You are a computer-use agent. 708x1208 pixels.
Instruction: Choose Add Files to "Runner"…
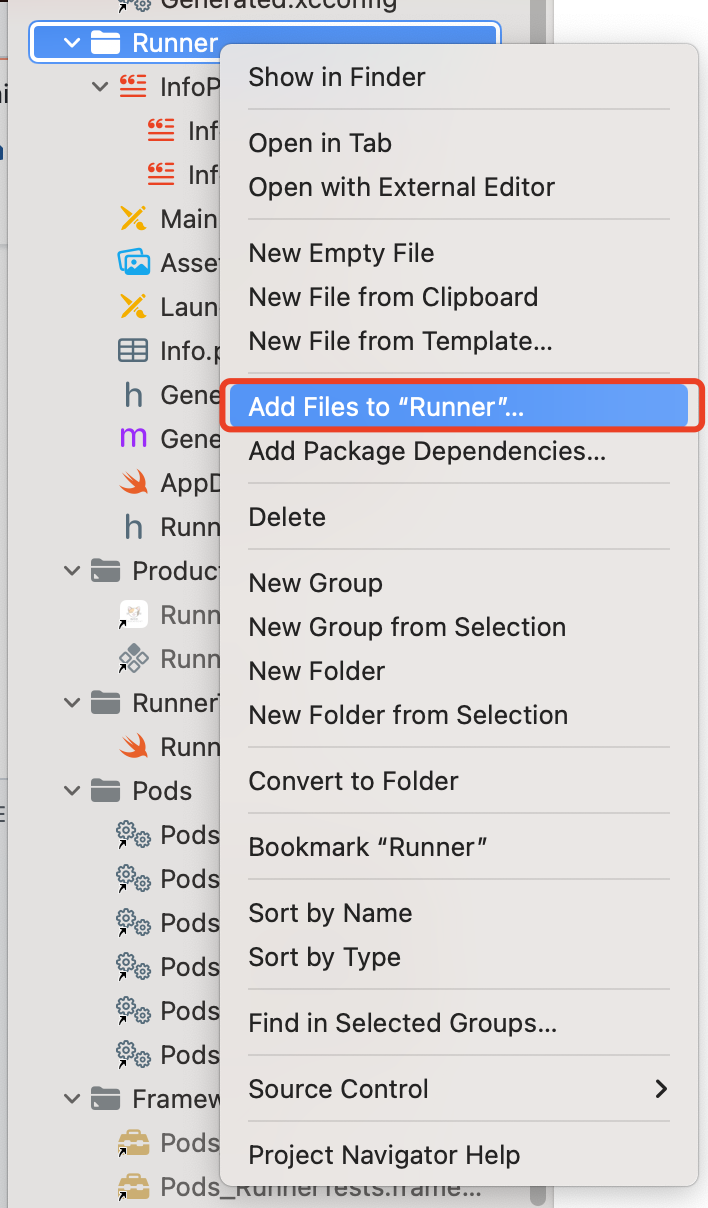386,407
